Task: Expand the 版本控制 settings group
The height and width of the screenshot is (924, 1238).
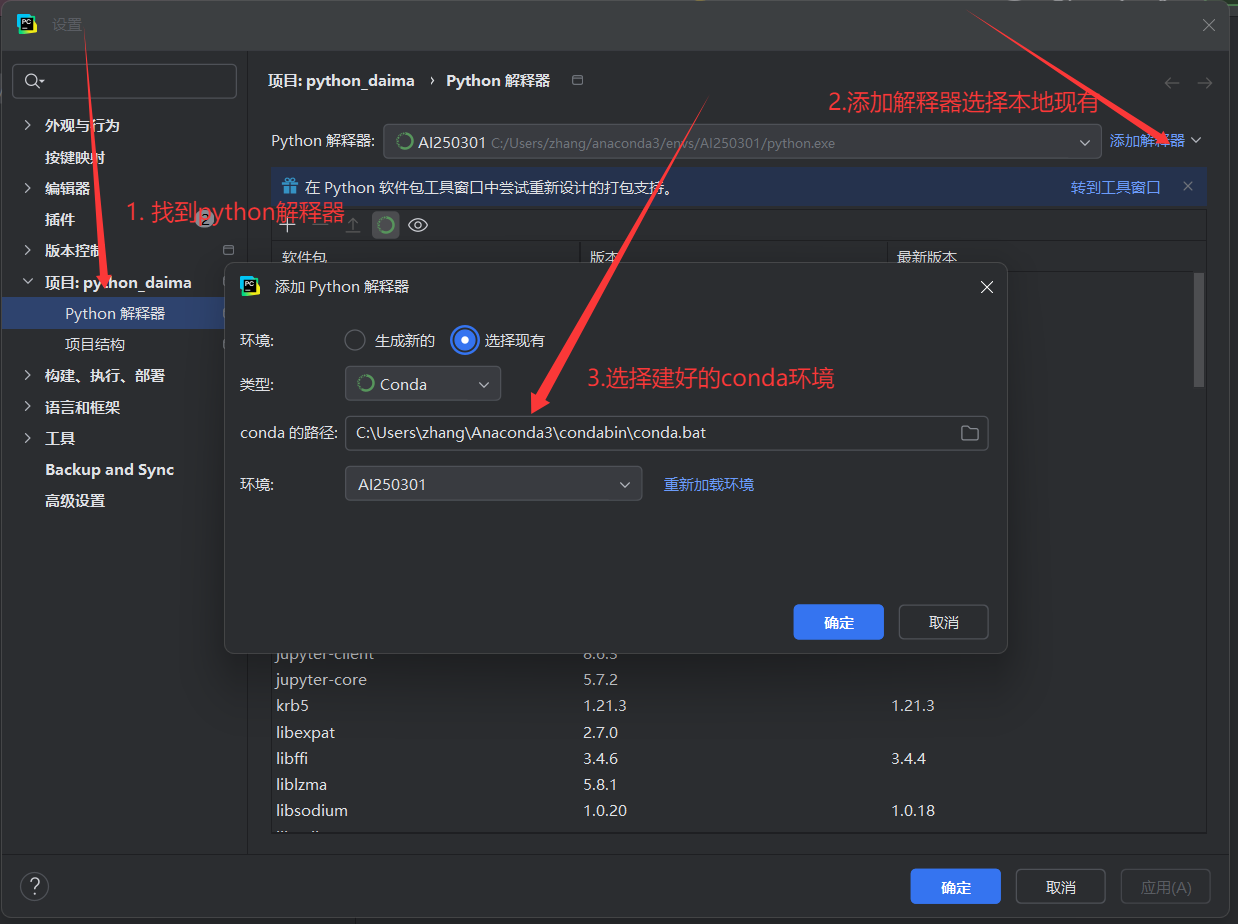Action: point(27,251)
